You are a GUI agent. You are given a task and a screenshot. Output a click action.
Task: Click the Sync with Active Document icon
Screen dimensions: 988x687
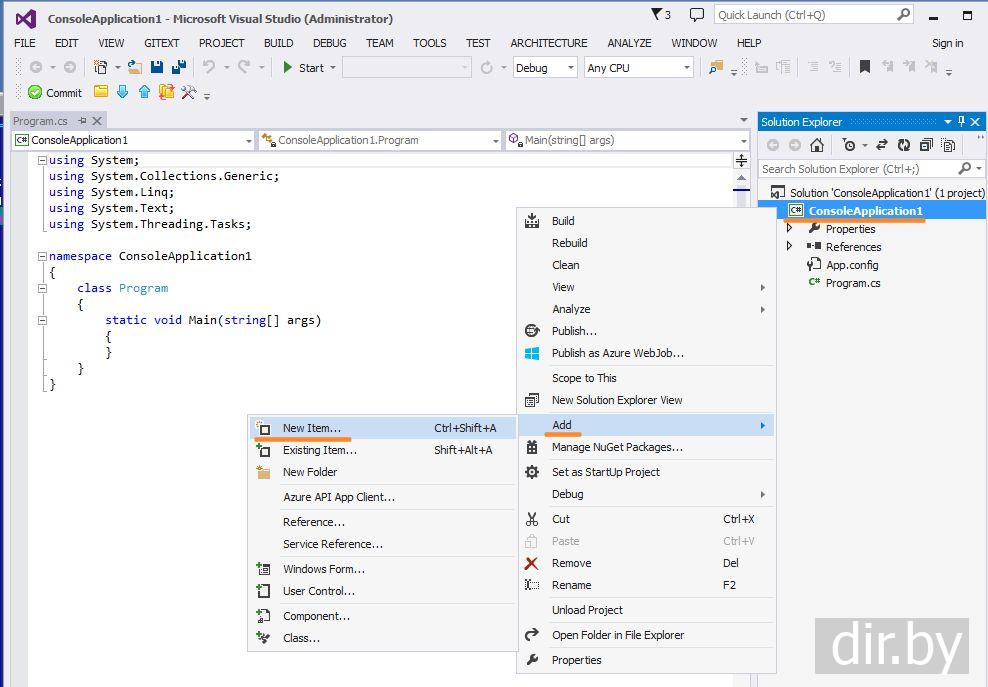882,145
